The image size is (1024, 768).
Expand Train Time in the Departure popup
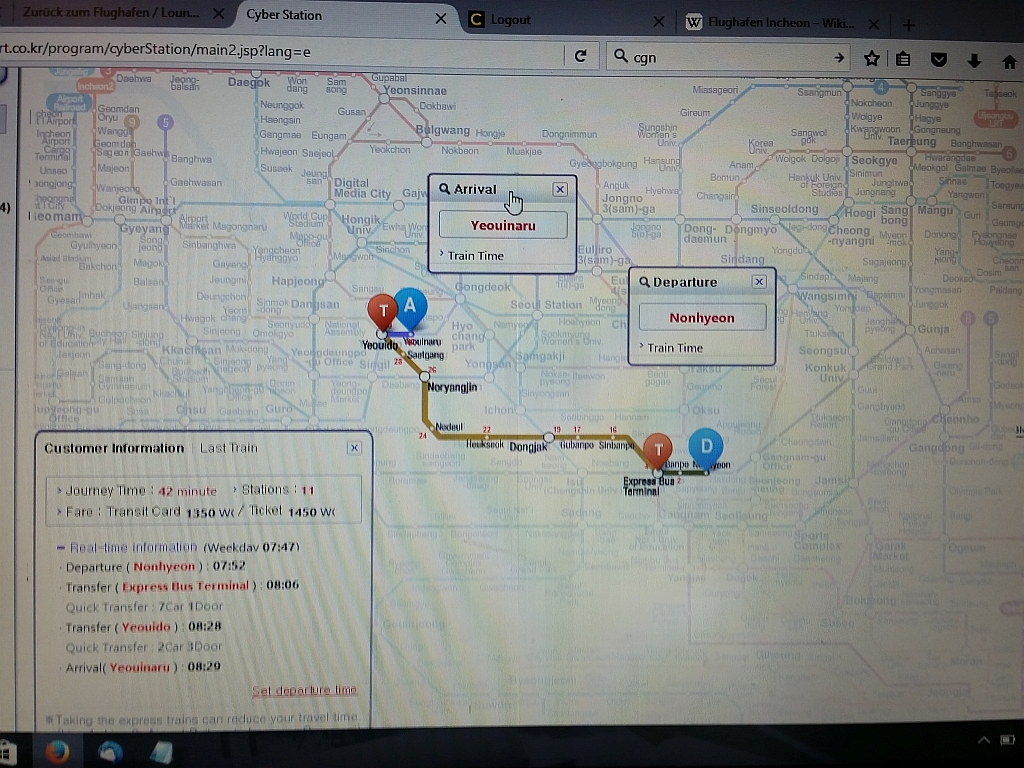click(675, 348)
